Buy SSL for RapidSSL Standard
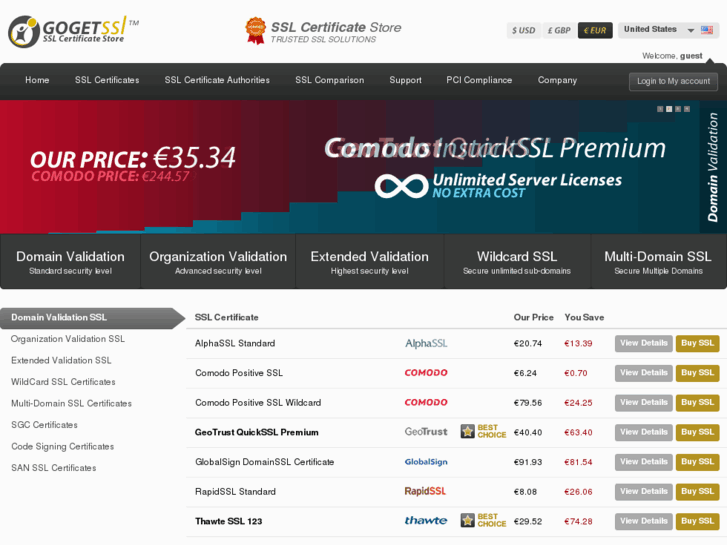 click(x=697, y=492)
